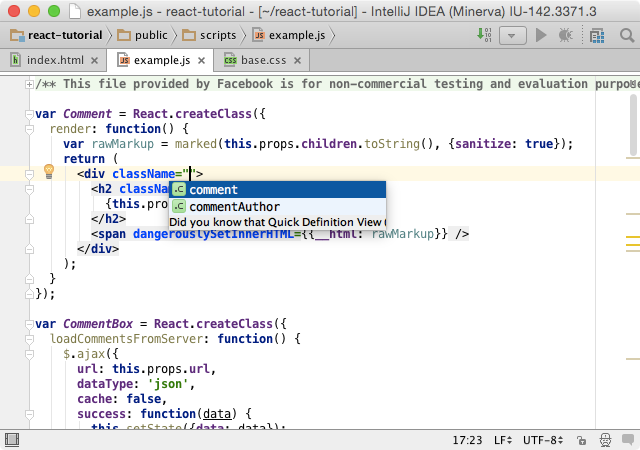Click the 'json' string value
The width and height of the screenshot is (640, 450).
(x=168, y=384)
